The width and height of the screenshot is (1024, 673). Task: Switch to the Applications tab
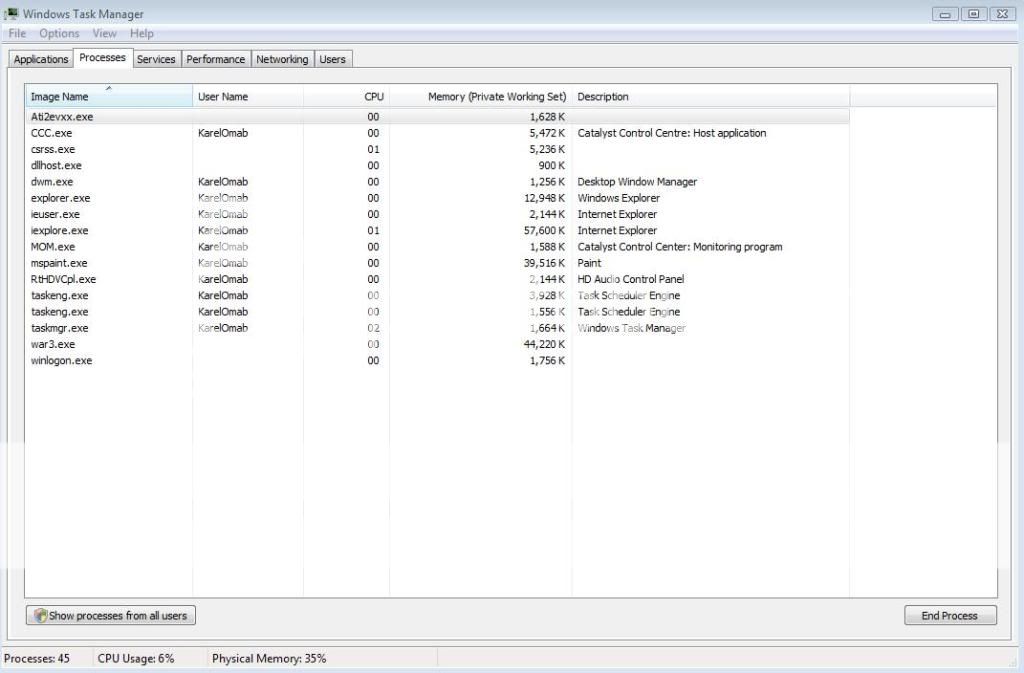pyautogui.click(x=41, y=59)
